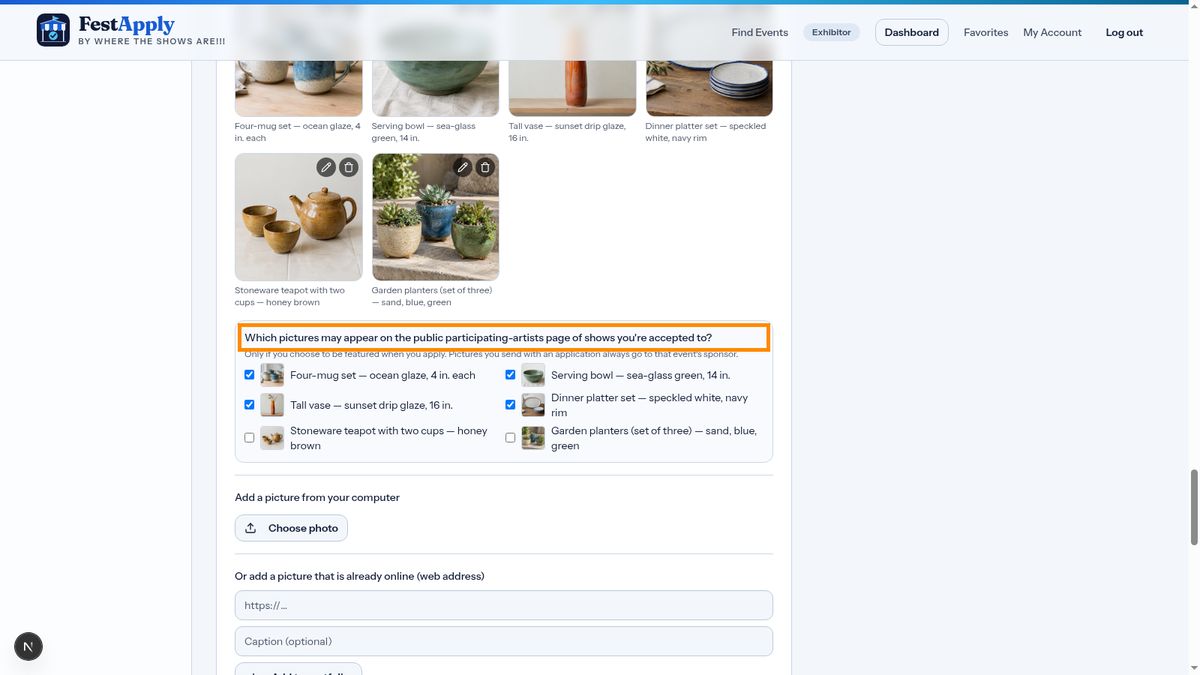Delete the Garden planters picture
This screenshot has height=675, width=1200.
coord(485,167)
